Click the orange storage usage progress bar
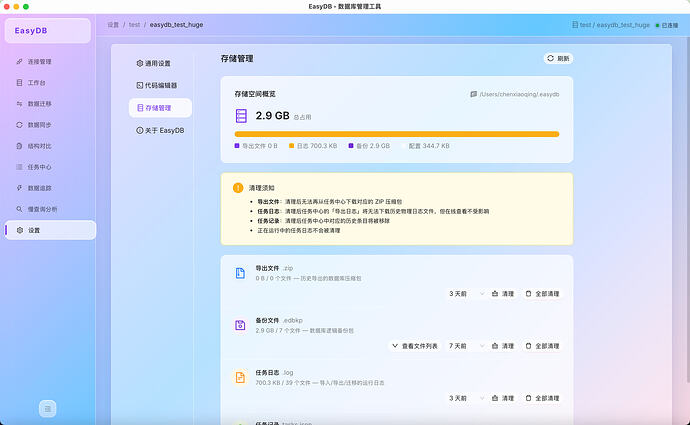690x425 pixels. click(397, 134)
